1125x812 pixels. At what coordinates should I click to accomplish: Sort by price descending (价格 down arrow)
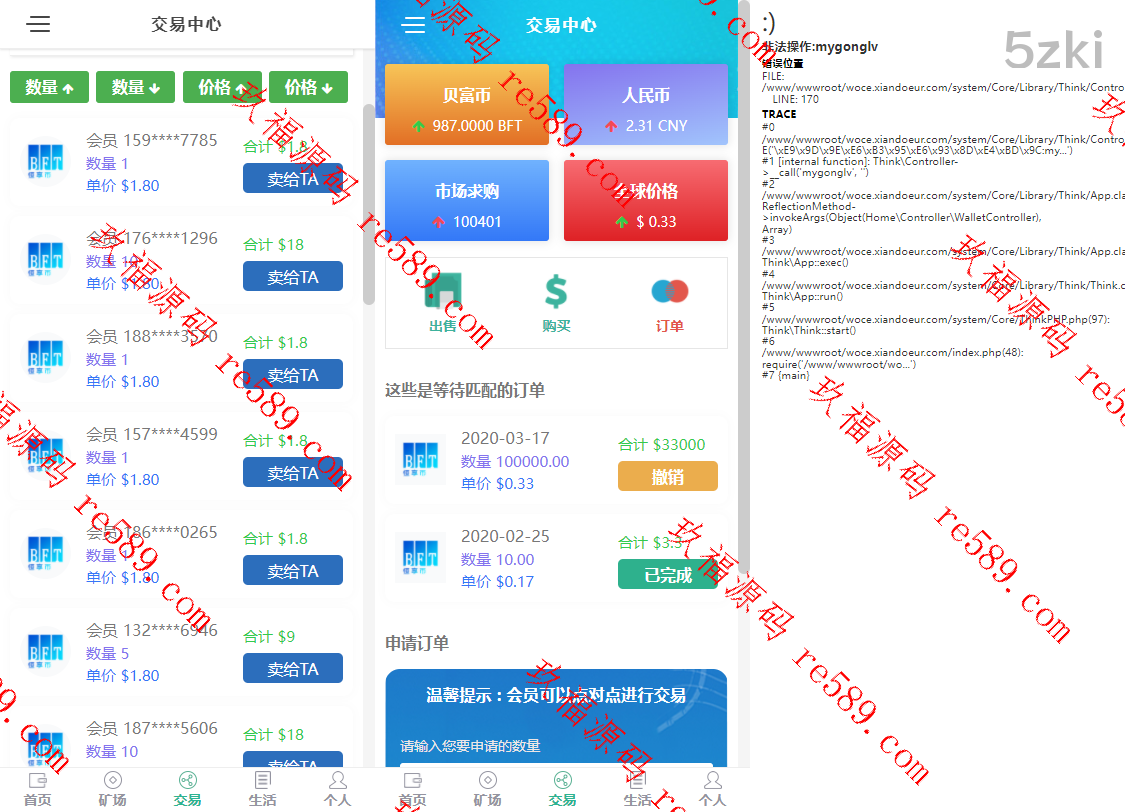coord(309,88)
